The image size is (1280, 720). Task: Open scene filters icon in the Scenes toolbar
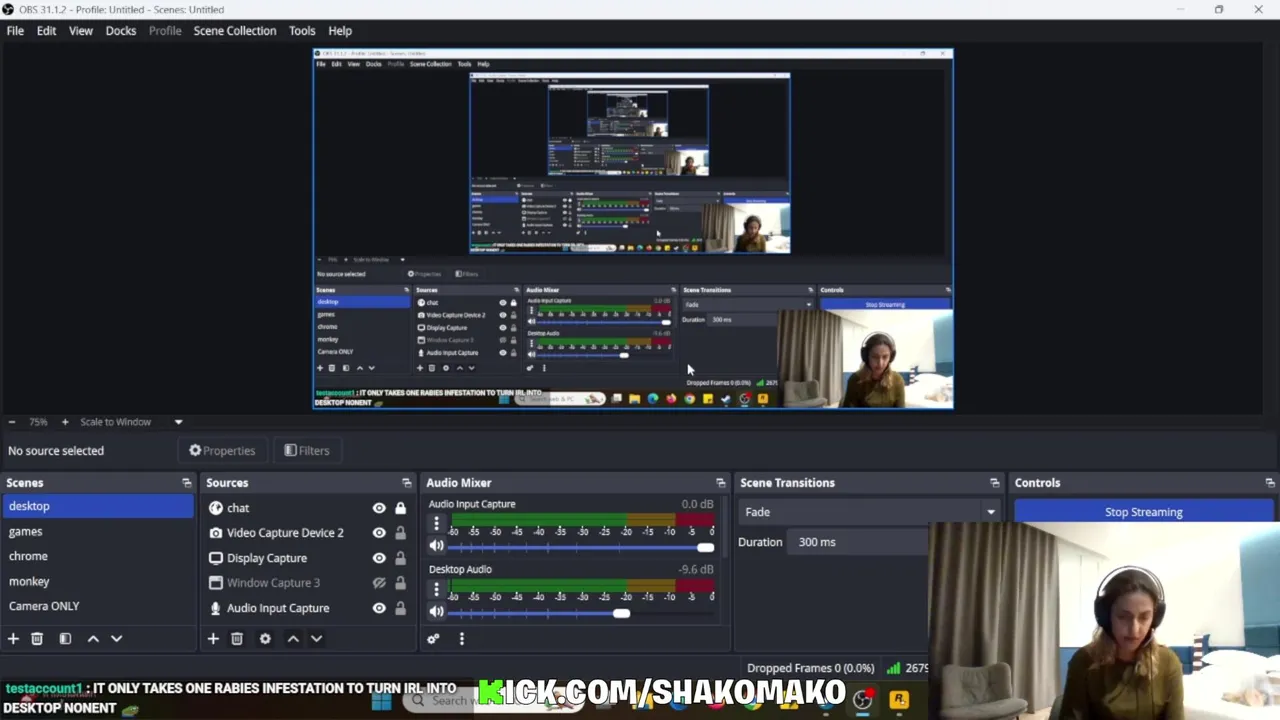(x=65, y=638)
